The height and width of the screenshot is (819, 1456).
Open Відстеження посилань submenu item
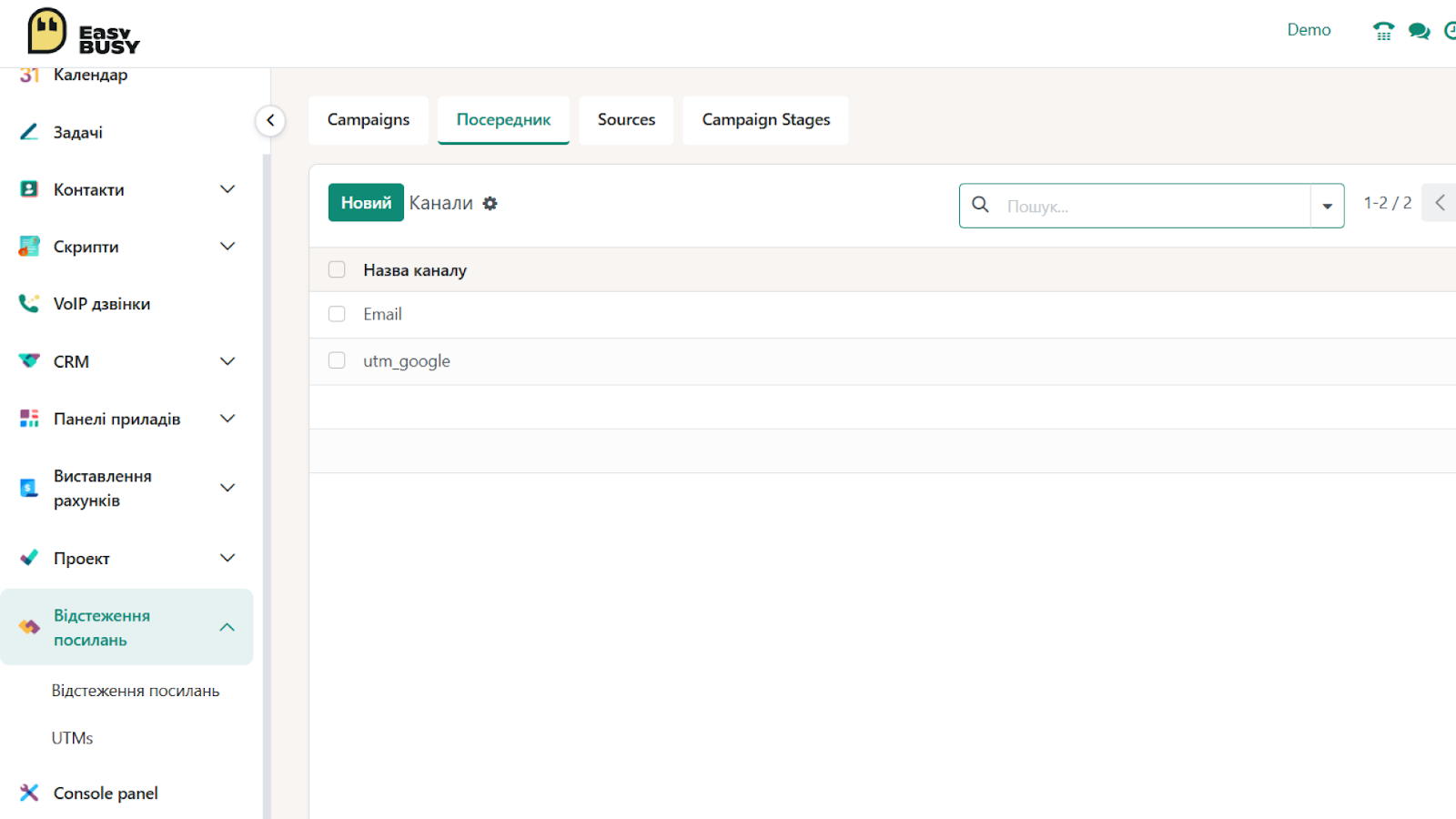coord(136,691)
